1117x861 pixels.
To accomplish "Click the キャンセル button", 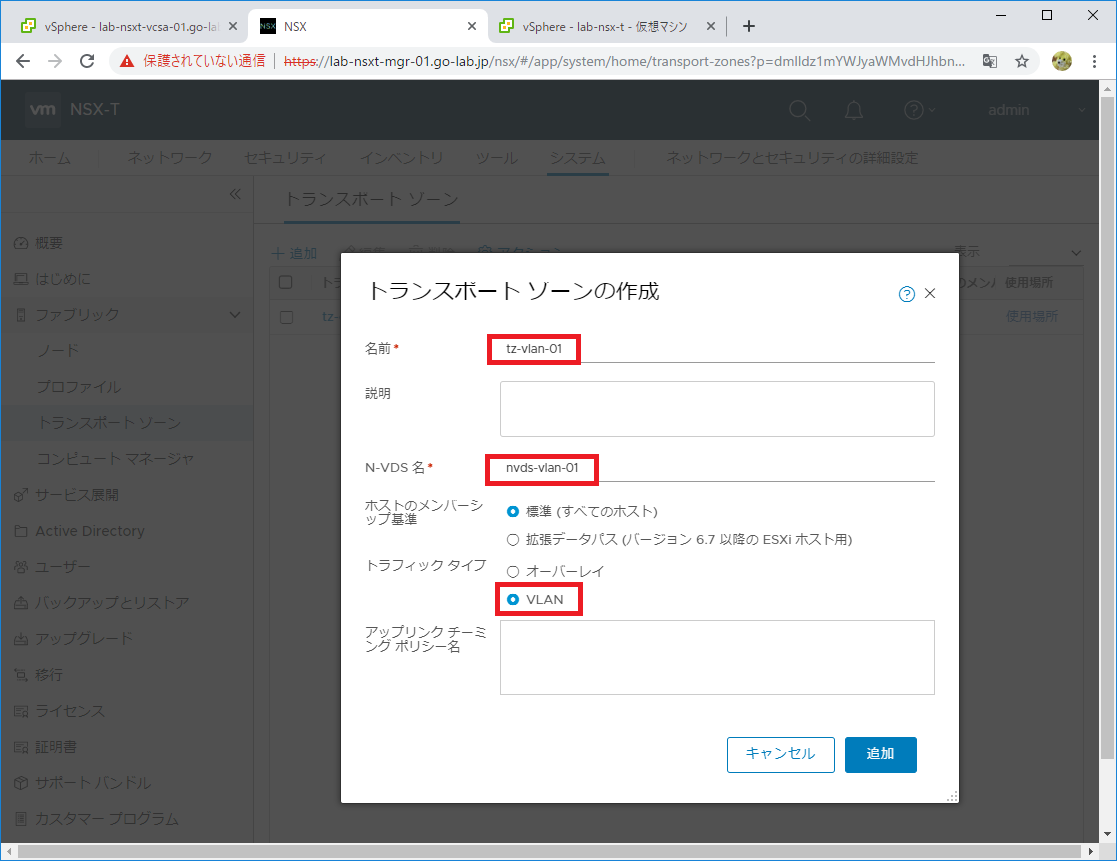I will click(781, 755).
